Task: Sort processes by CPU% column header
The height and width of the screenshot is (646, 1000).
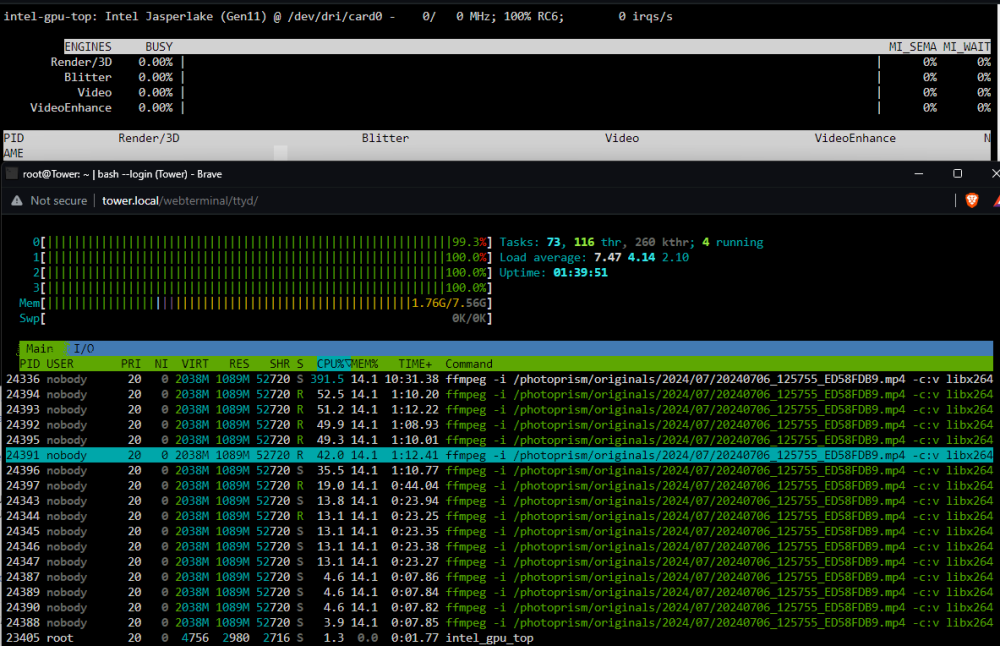Action: tap(334, 364)
